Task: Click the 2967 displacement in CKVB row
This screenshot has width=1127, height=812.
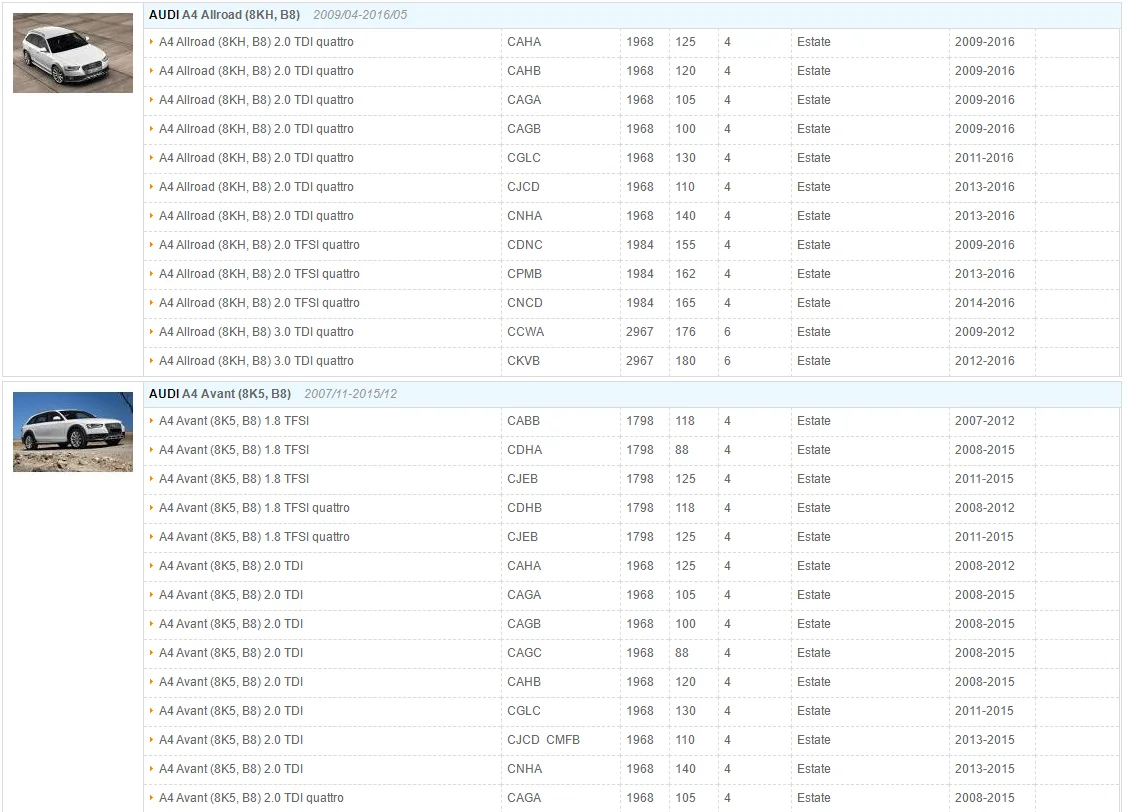Action: pos(640,361)
